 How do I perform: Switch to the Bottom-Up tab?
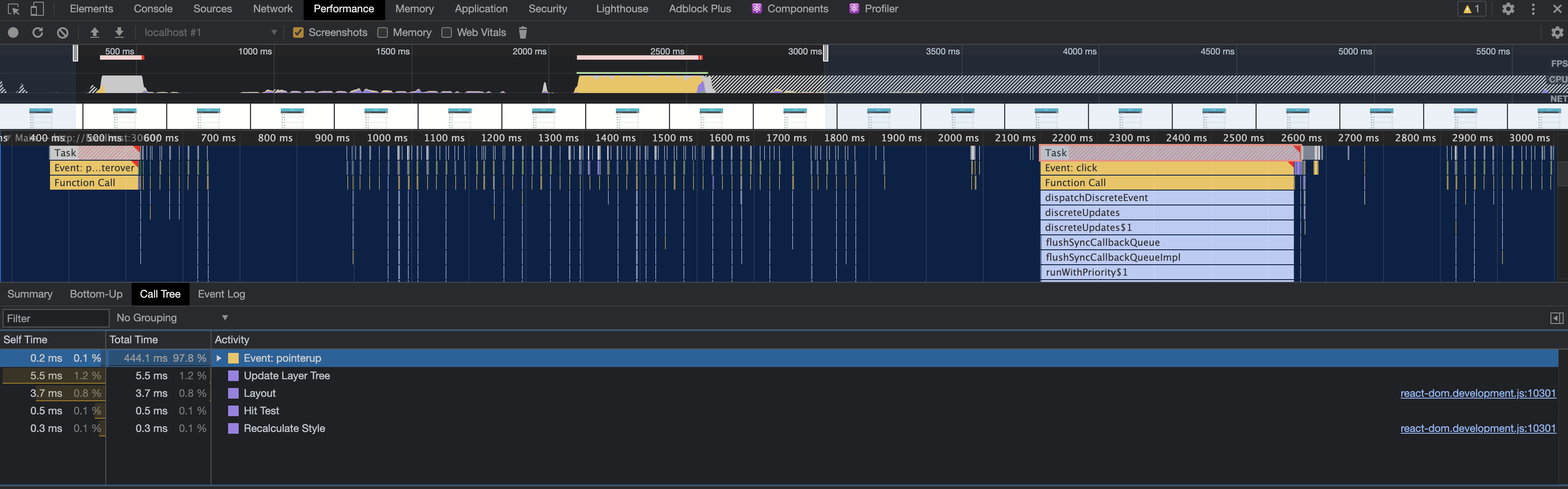click(x=96, y=294)
